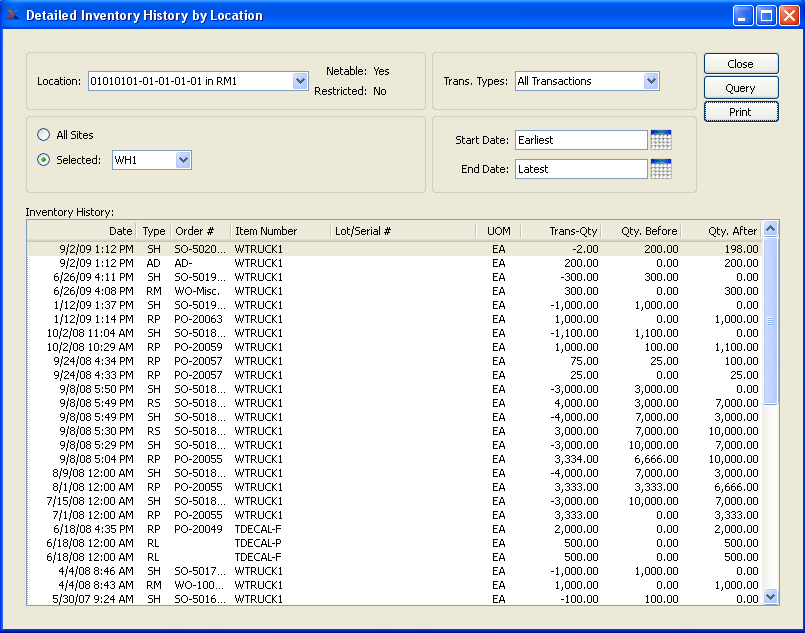Minimize the Detailed Inventory History window
The width and height of the screenshot is (805, 633).
(x=743, y=15)
